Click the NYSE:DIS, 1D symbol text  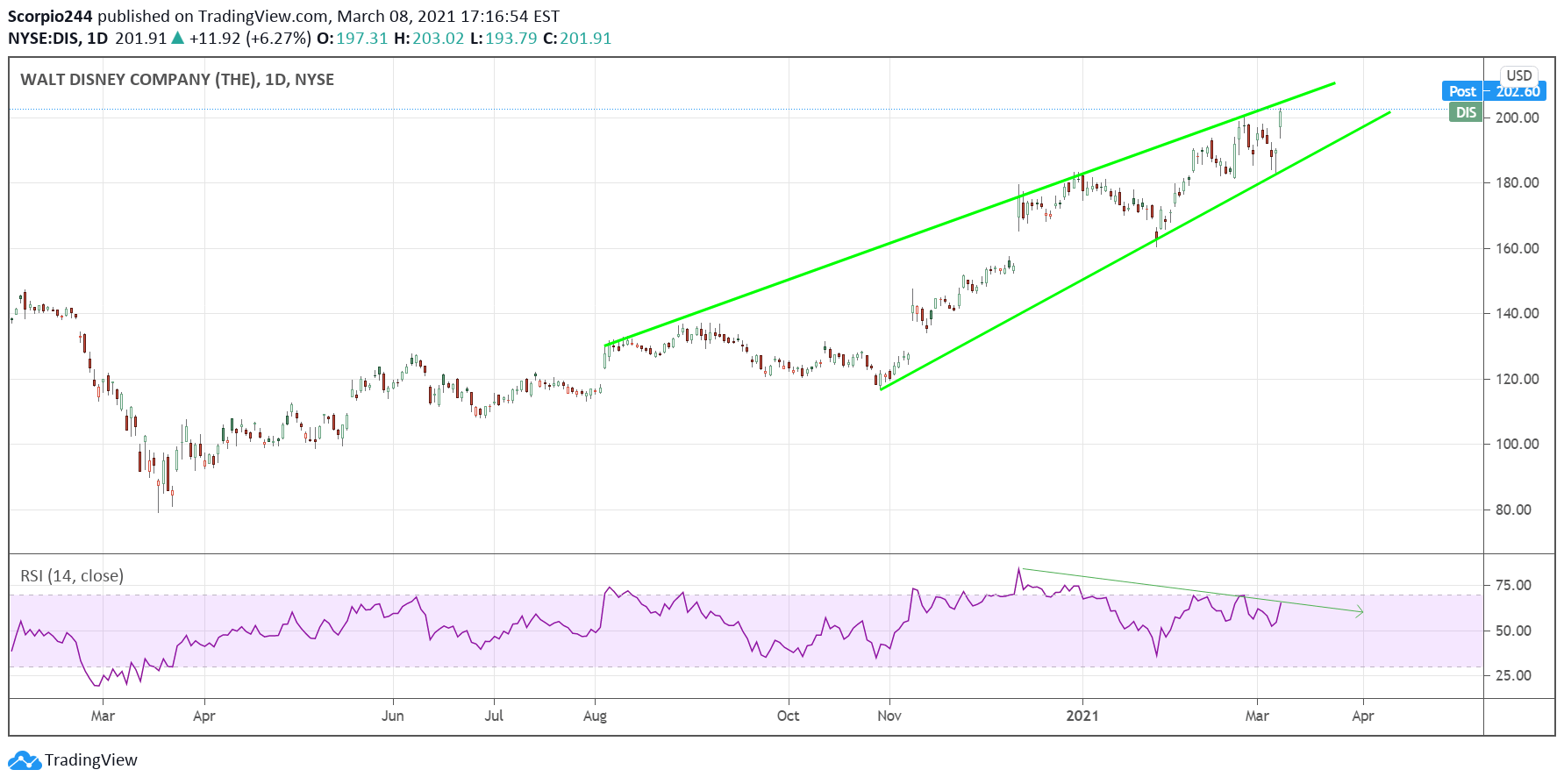[x=58, y=39]
